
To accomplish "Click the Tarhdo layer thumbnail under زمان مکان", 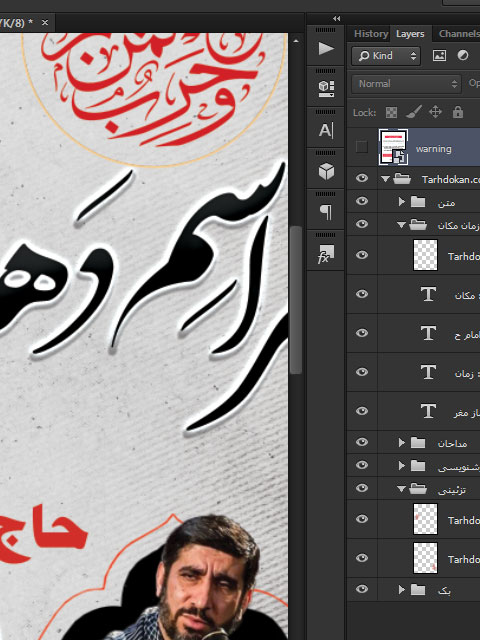I will click(x=425, y=255).
